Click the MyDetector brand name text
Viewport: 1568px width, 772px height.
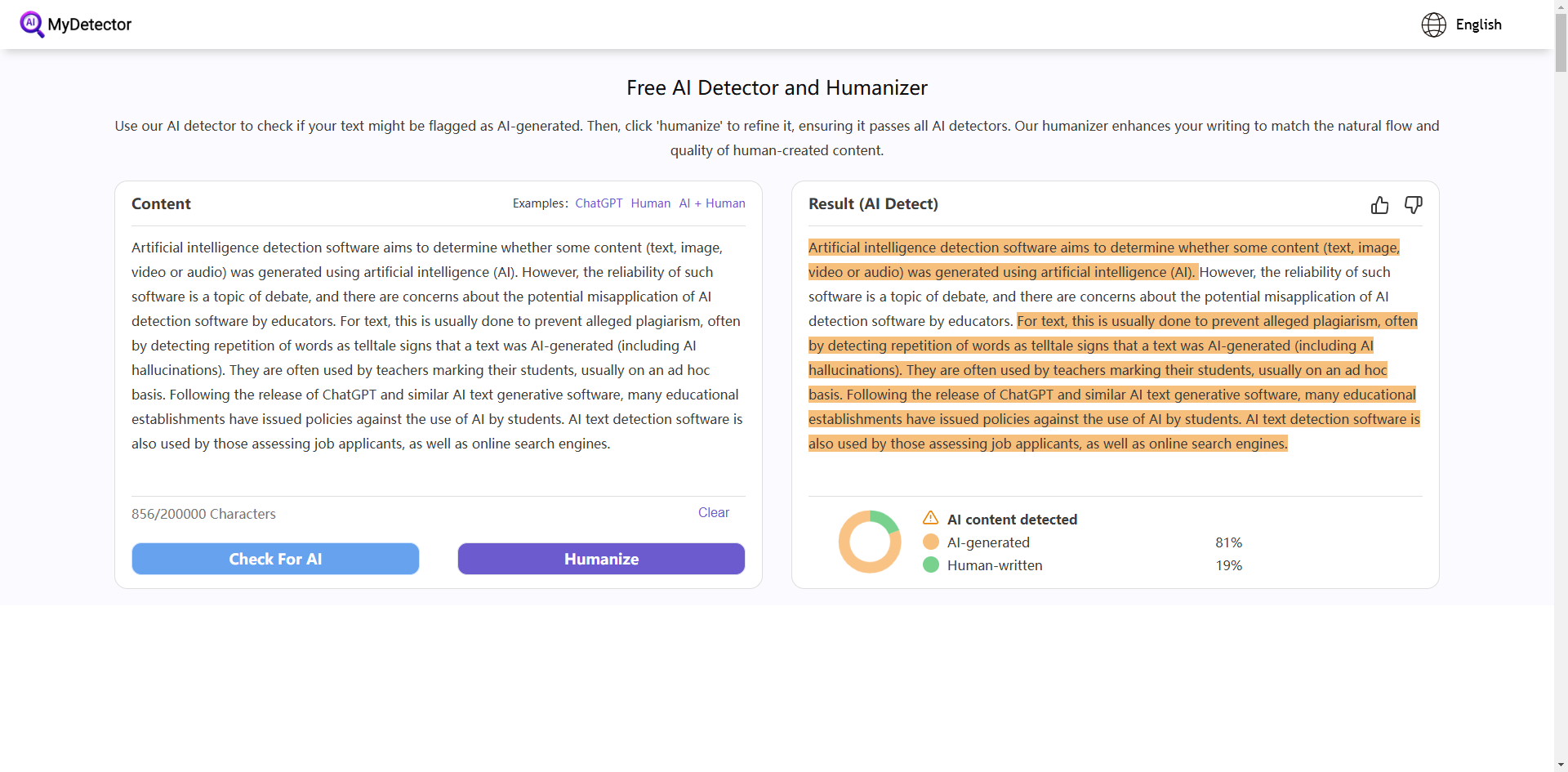(x=89, y=25)
